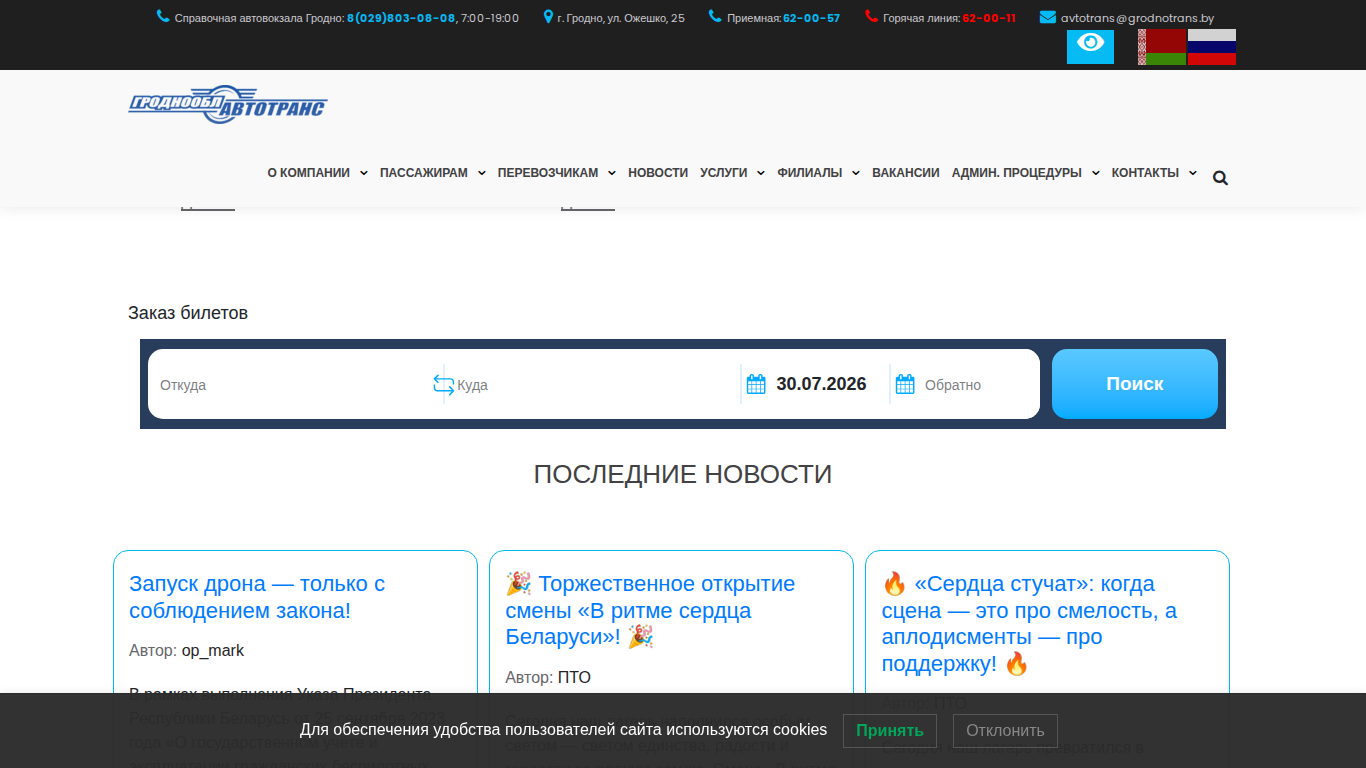Open site search with magnifier icon
This screenshot has width=1366, height=768.
[1220, 178]
